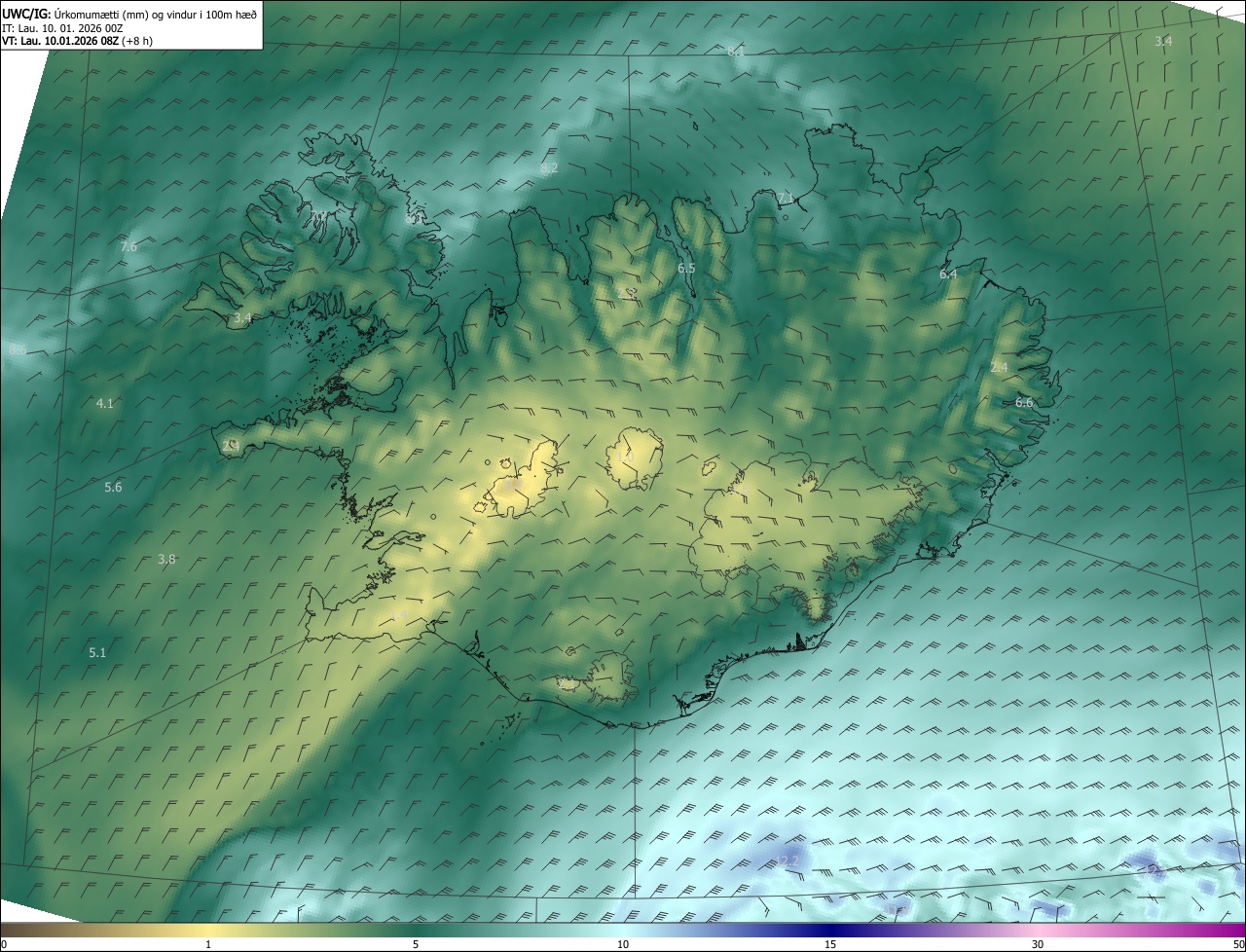
Task: Click the 8.6 value at the left map edge
Action: click(18, 349)
